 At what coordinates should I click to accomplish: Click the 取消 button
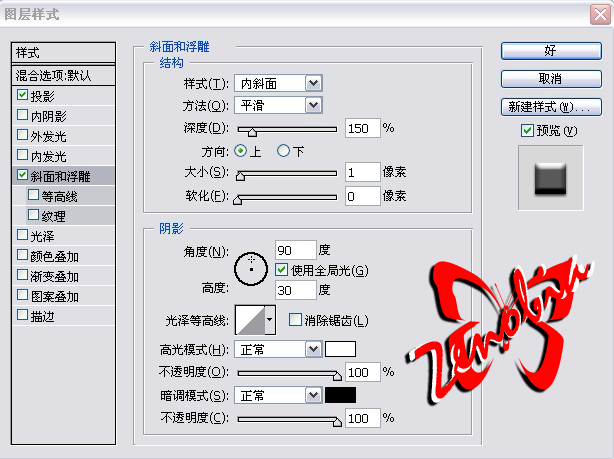click(551, 79)
